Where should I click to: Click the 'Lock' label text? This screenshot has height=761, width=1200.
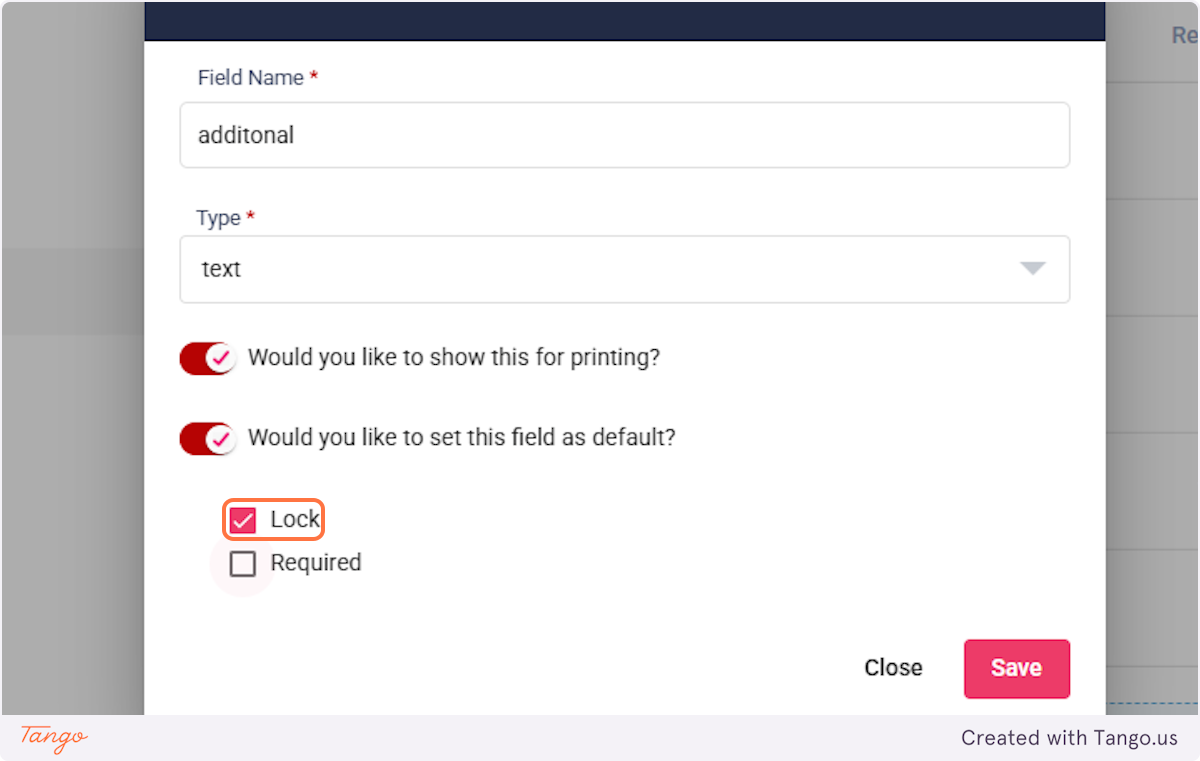pos(295,519)
